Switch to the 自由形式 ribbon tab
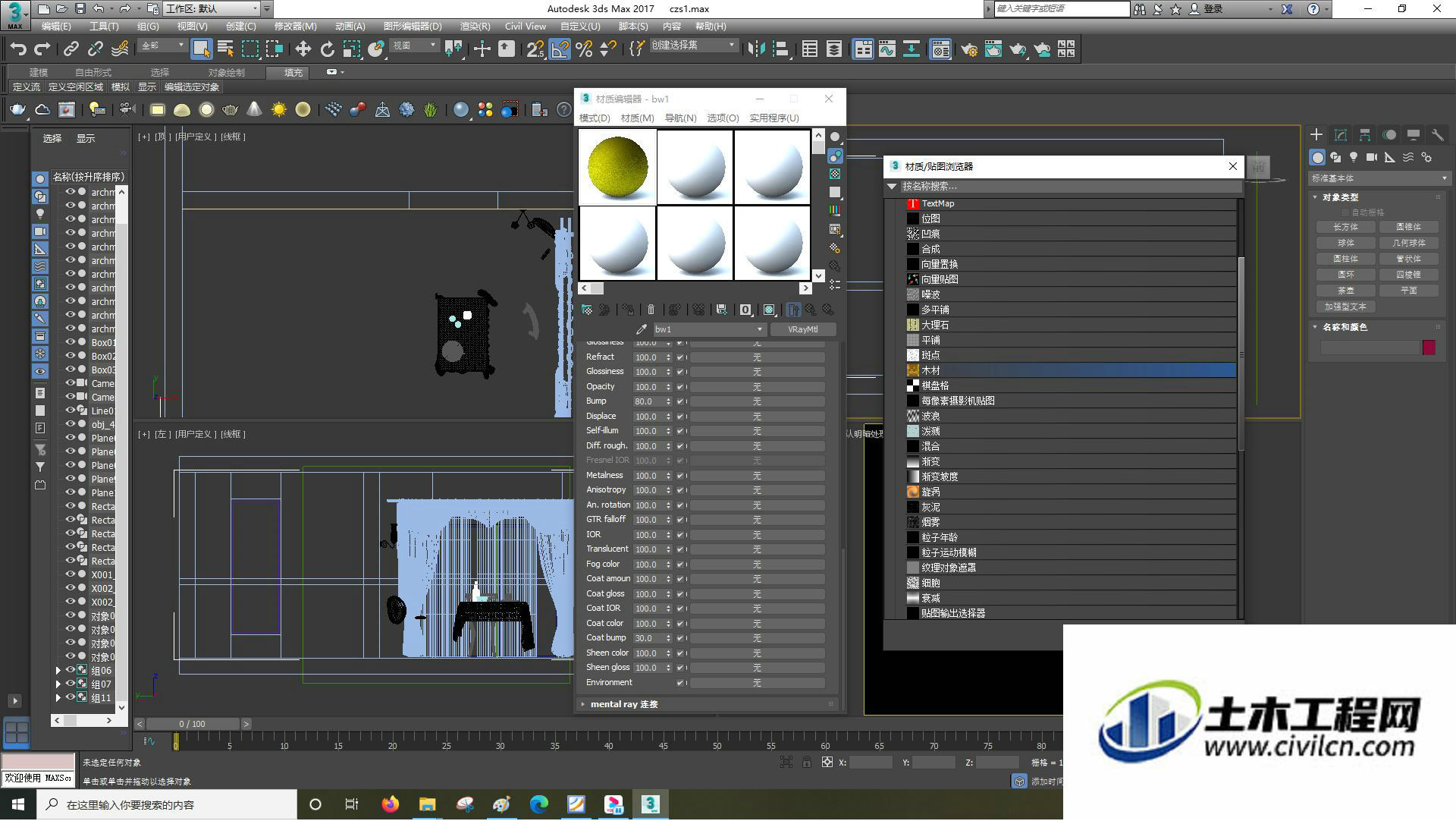Viewport: 1456px width, 821px height. tap(93, 73)
